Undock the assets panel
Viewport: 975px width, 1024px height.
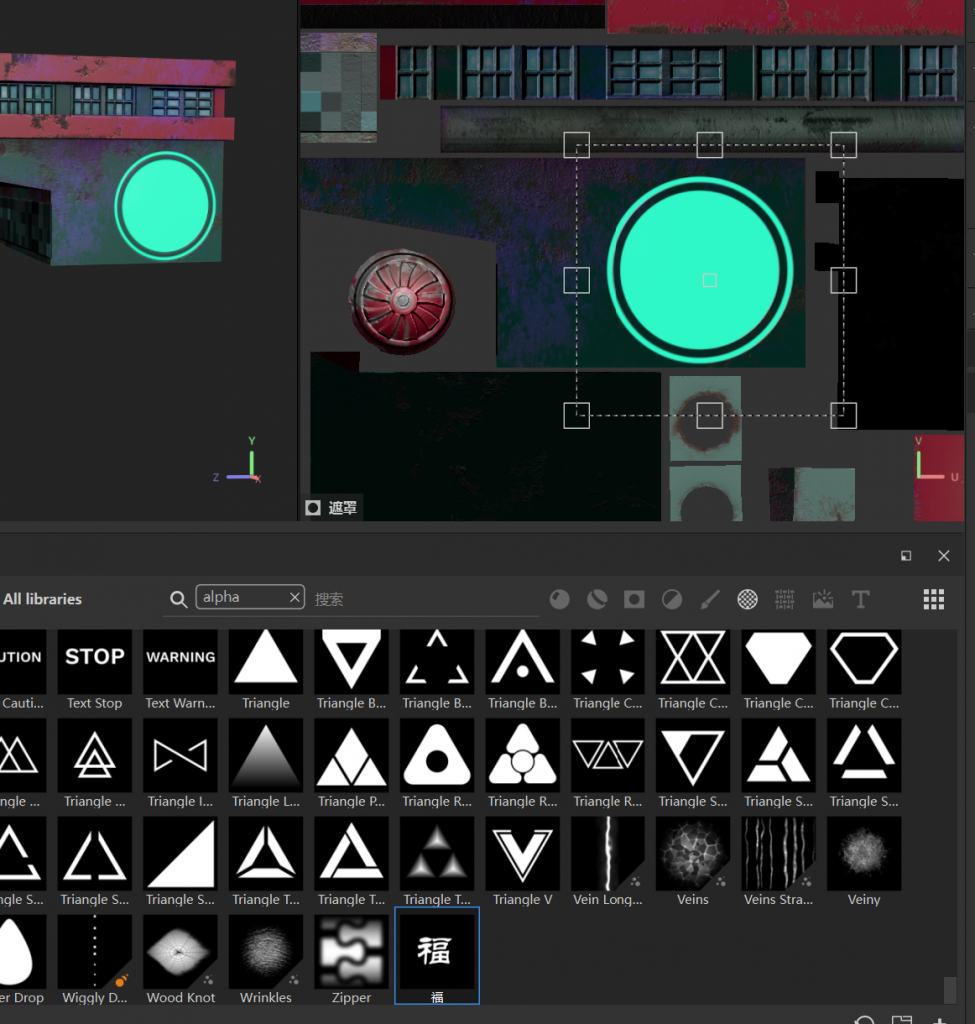point(906,556)
